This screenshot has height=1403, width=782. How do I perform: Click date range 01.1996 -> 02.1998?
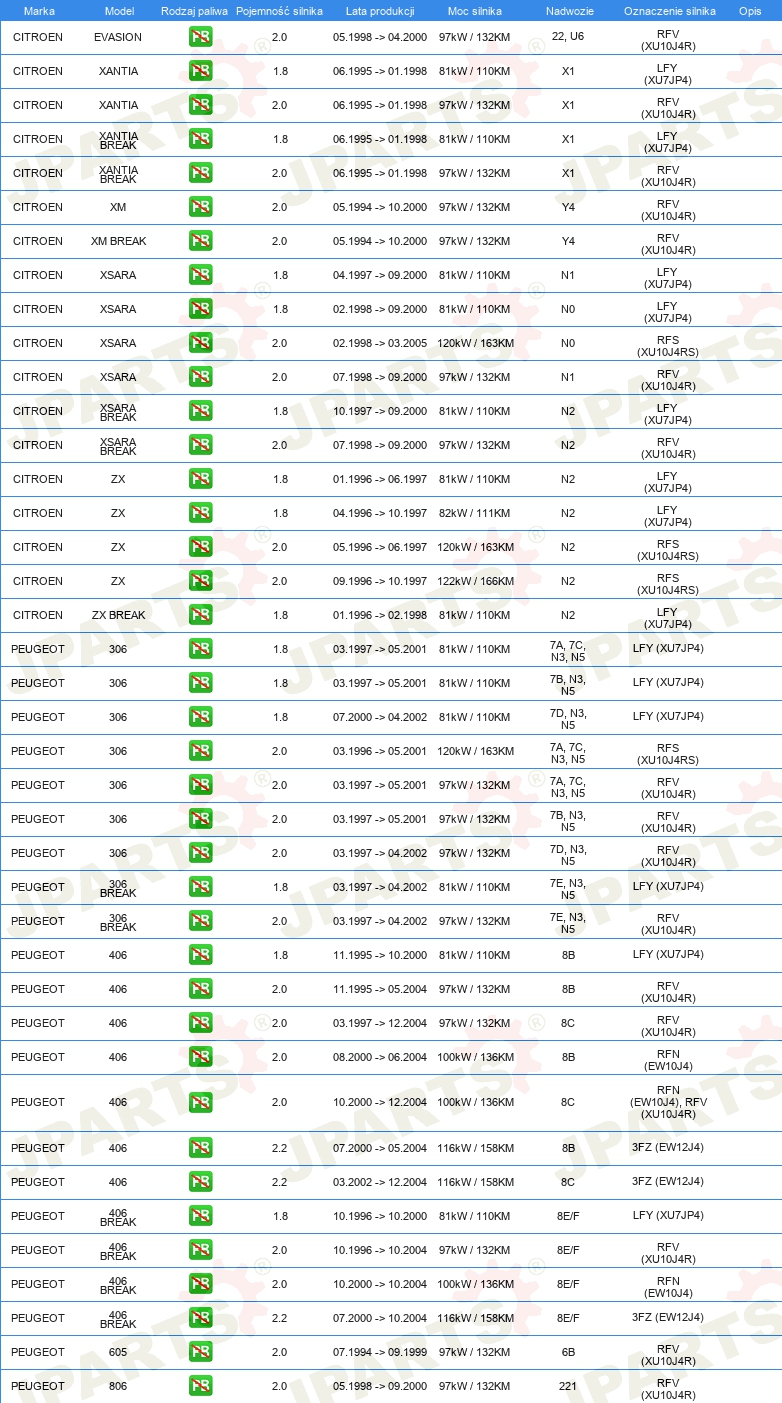click(380, 615)
